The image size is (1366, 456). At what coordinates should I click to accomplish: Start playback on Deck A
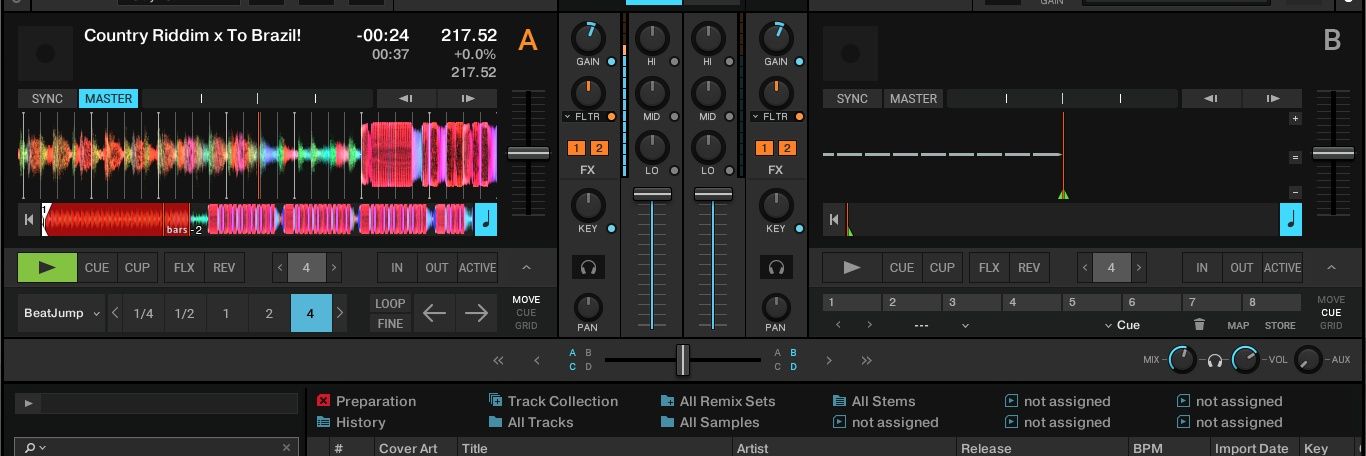click(x=47, y=268)
